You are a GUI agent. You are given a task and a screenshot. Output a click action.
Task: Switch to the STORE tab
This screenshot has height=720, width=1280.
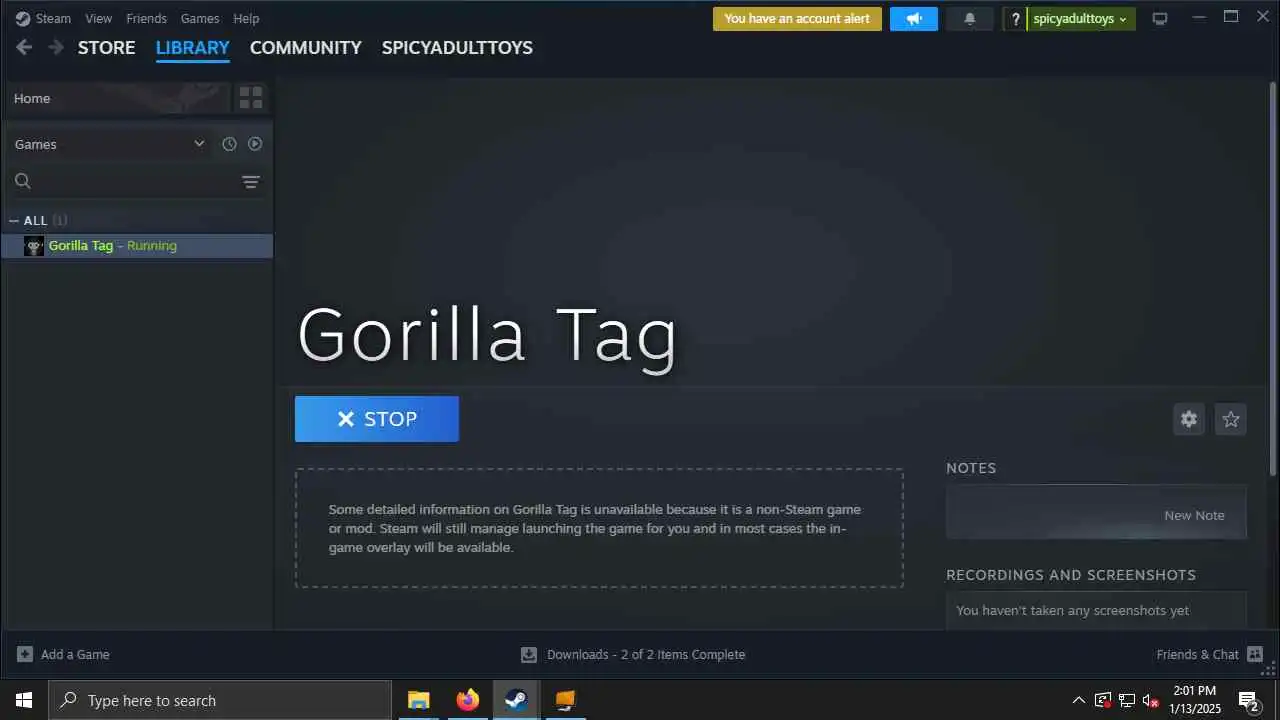tap(106, 48)
